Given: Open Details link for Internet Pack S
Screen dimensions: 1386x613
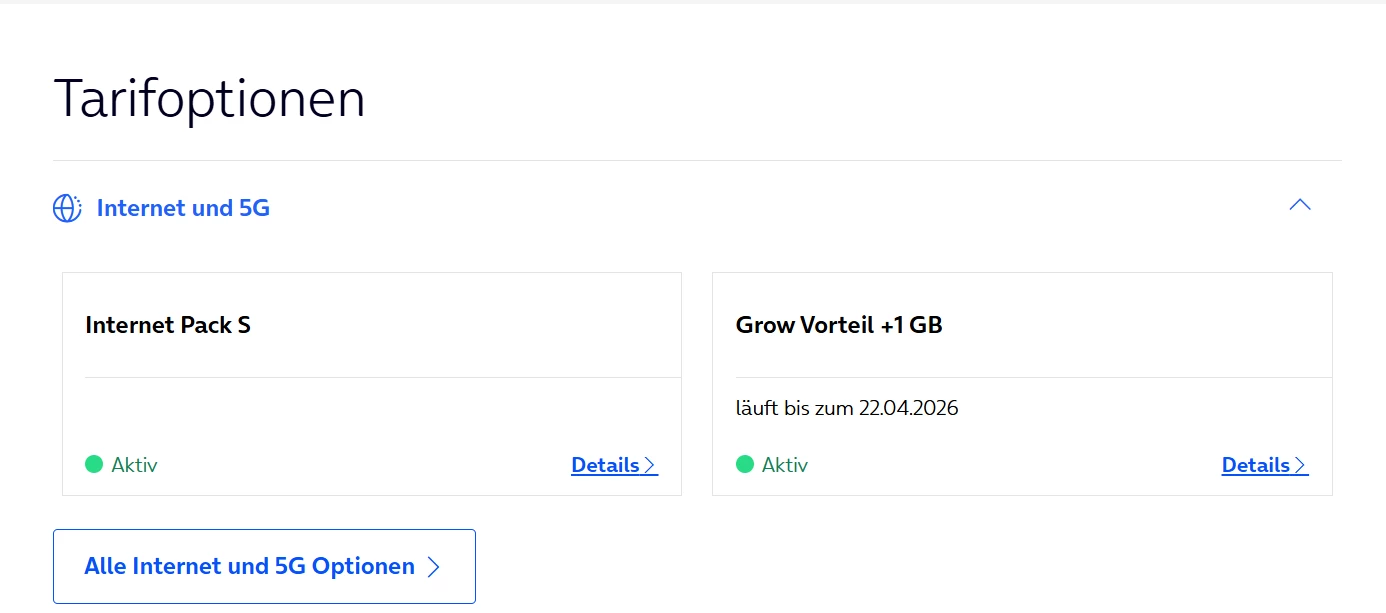Looking at the screenshot, I should click(x=605, y=465).
